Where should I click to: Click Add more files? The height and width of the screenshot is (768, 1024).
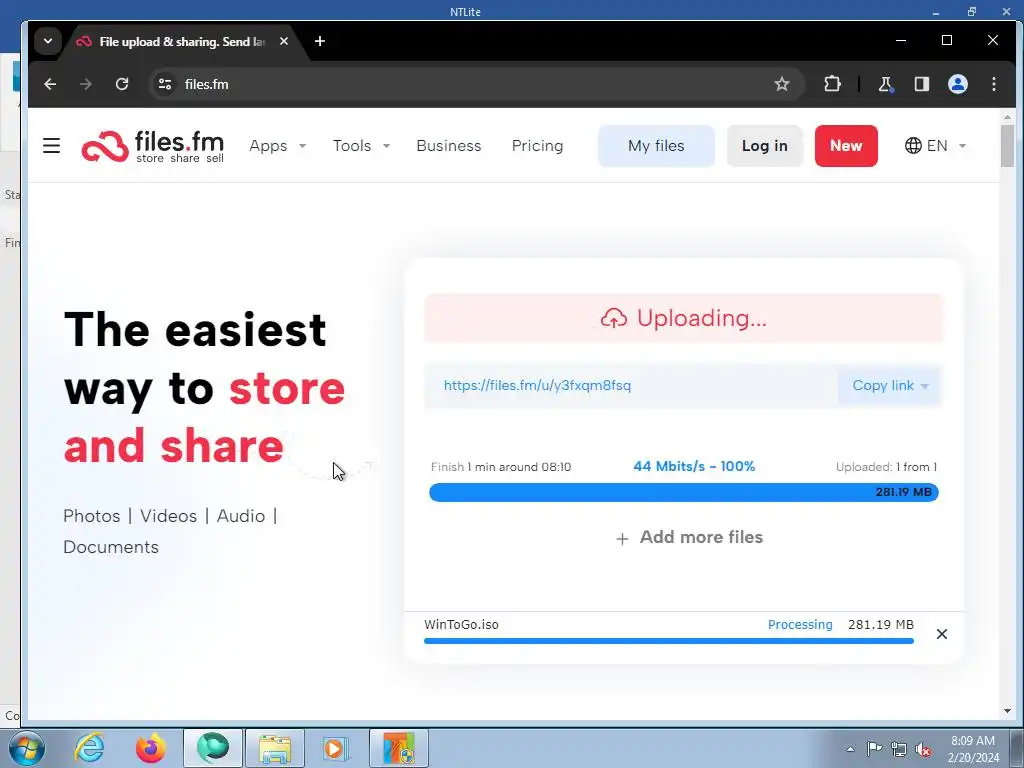(690, 537)
